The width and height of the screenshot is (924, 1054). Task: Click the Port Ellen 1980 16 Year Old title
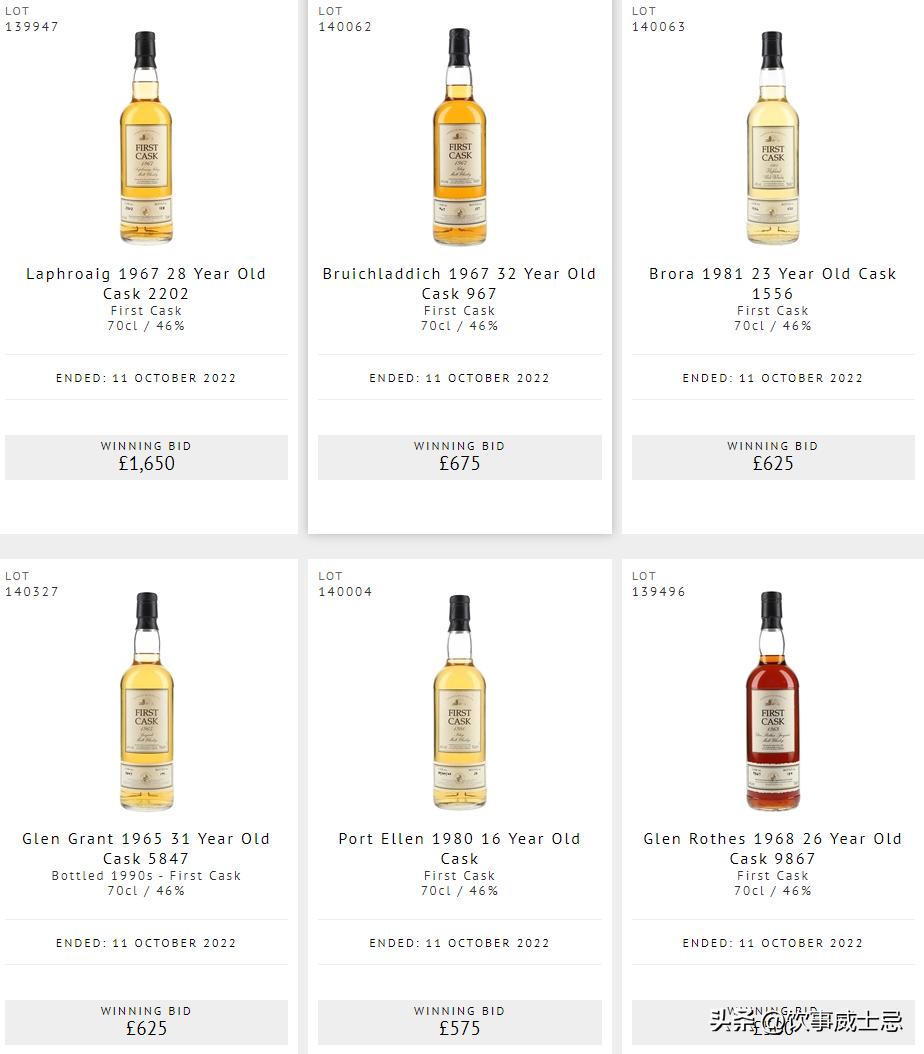[x=459, y=848]
